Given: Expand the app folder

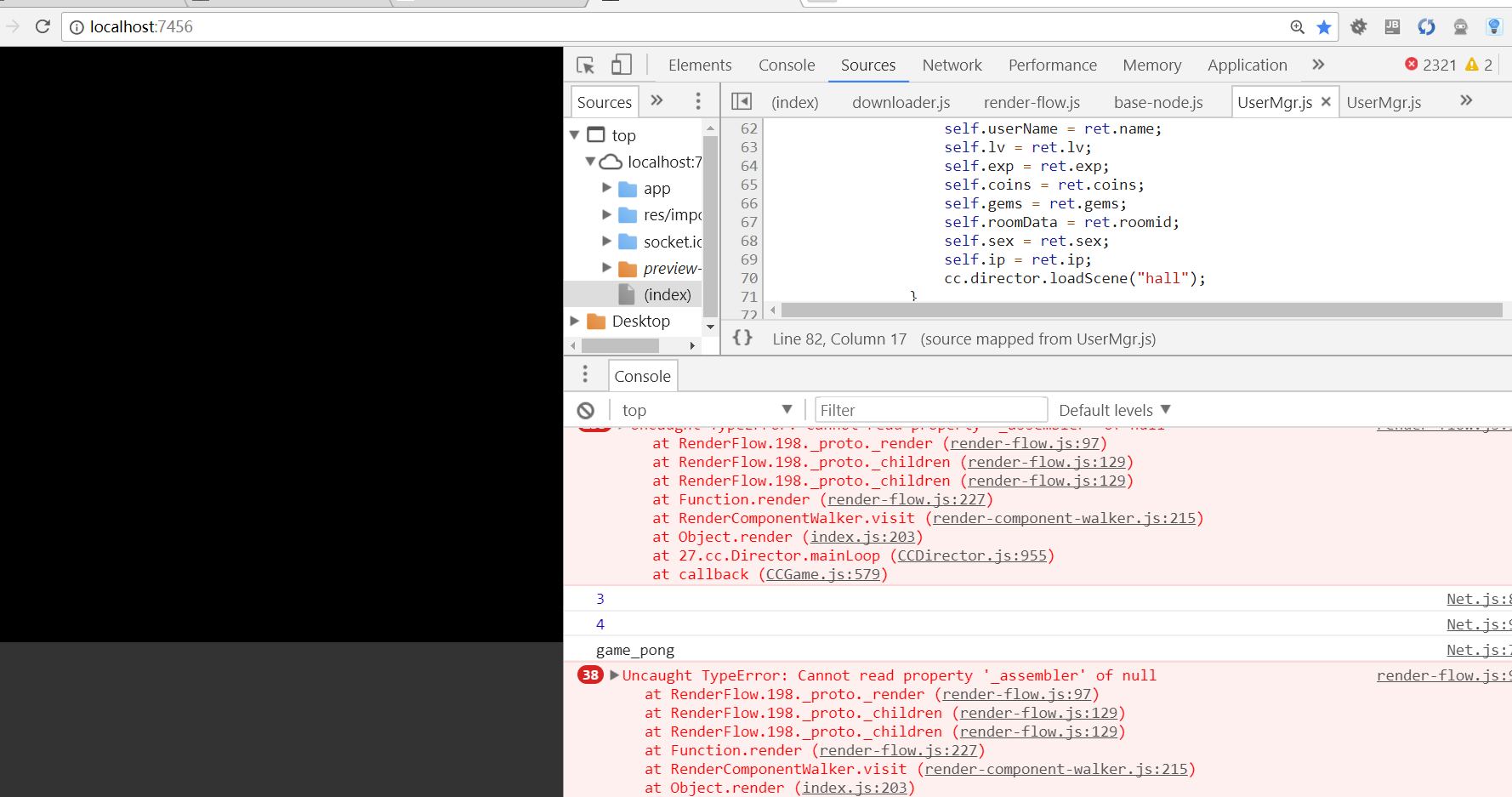Looking at the screenshot, I should click(x=606, y=187).
